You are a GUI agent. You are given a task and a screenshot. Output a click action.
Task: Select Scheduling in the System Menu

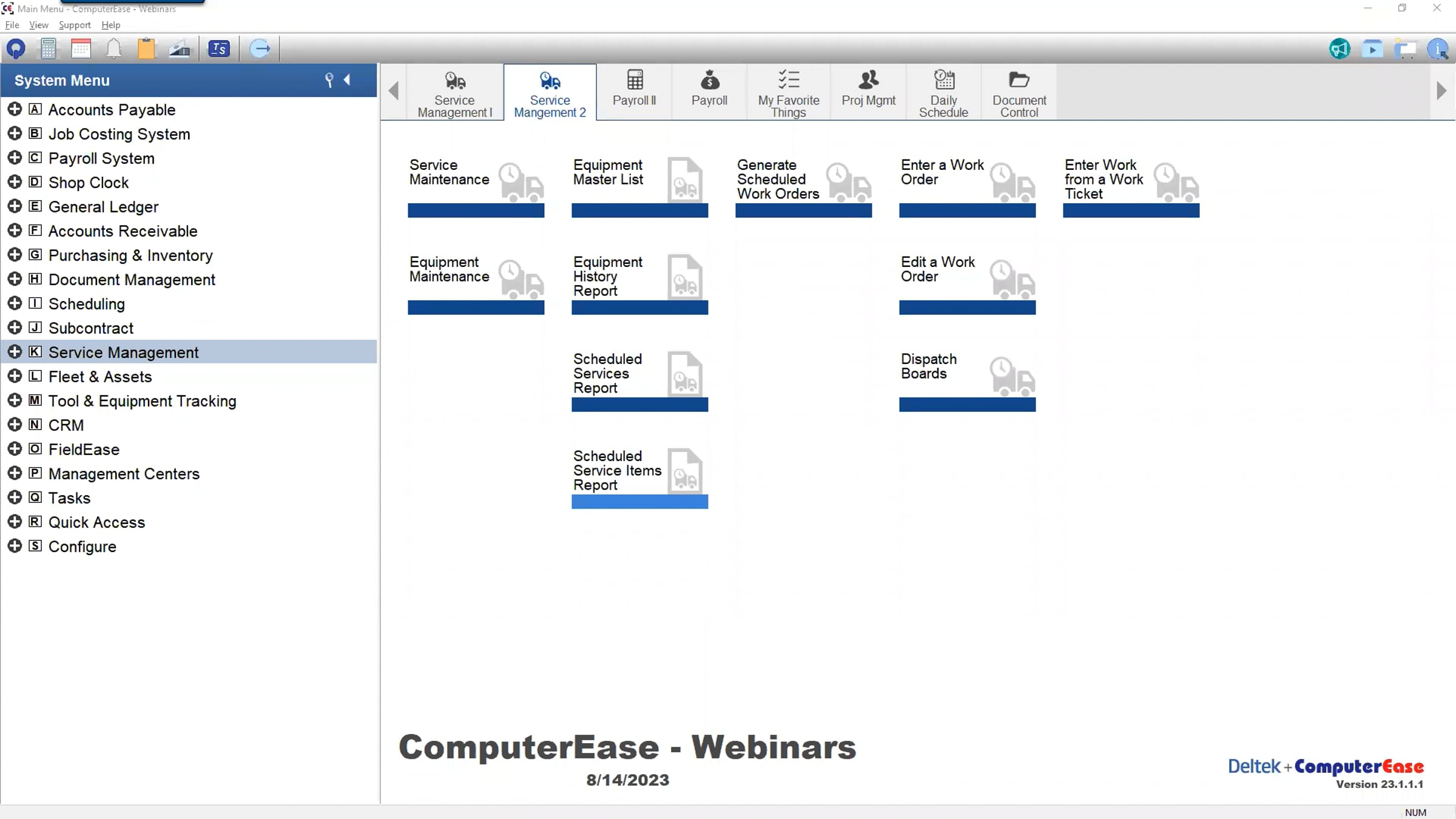(x=189, y=303)
